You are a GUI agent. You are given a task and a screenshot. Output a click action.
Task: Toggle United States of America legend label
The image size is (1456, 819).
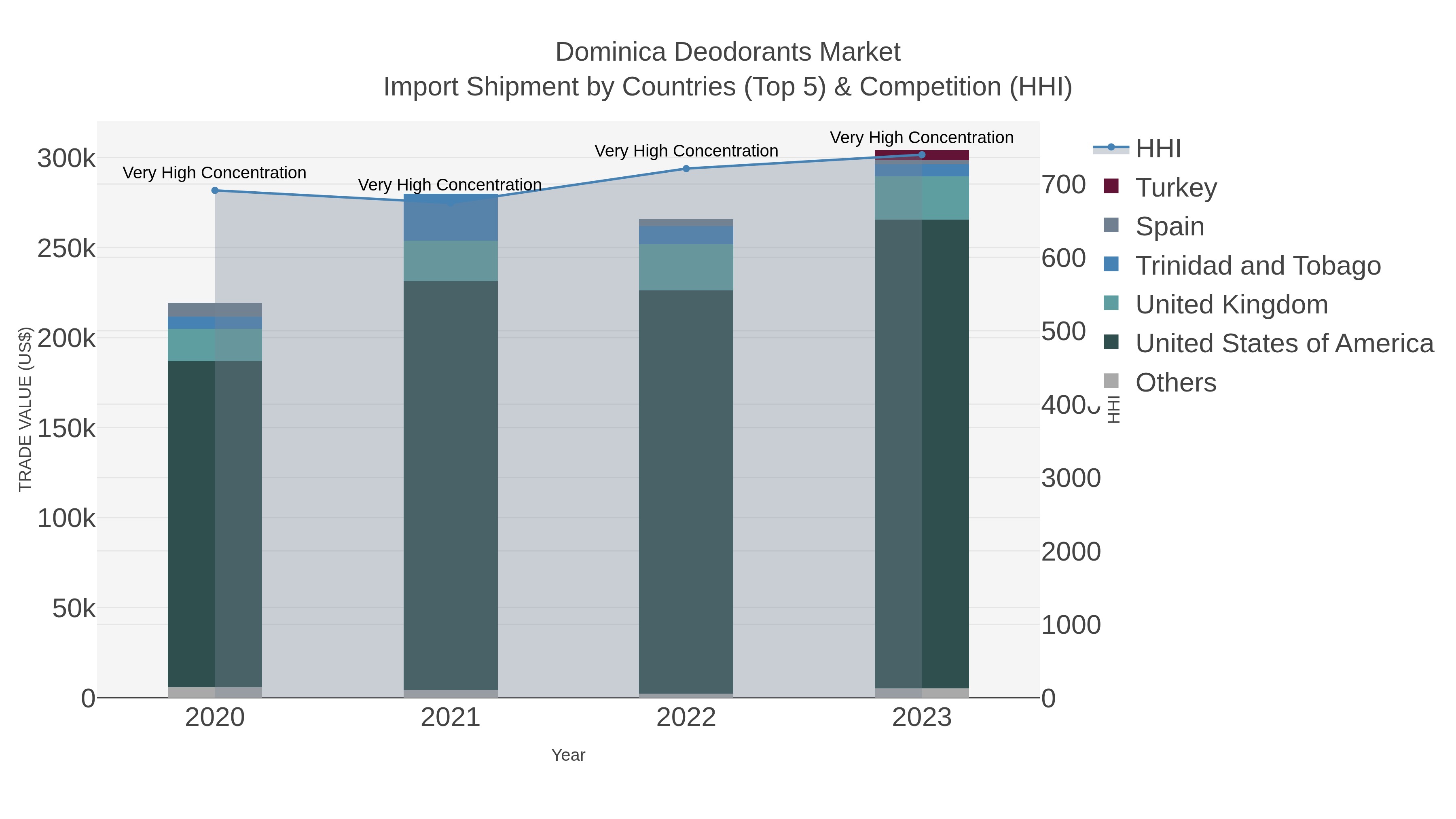point(1285,343)
